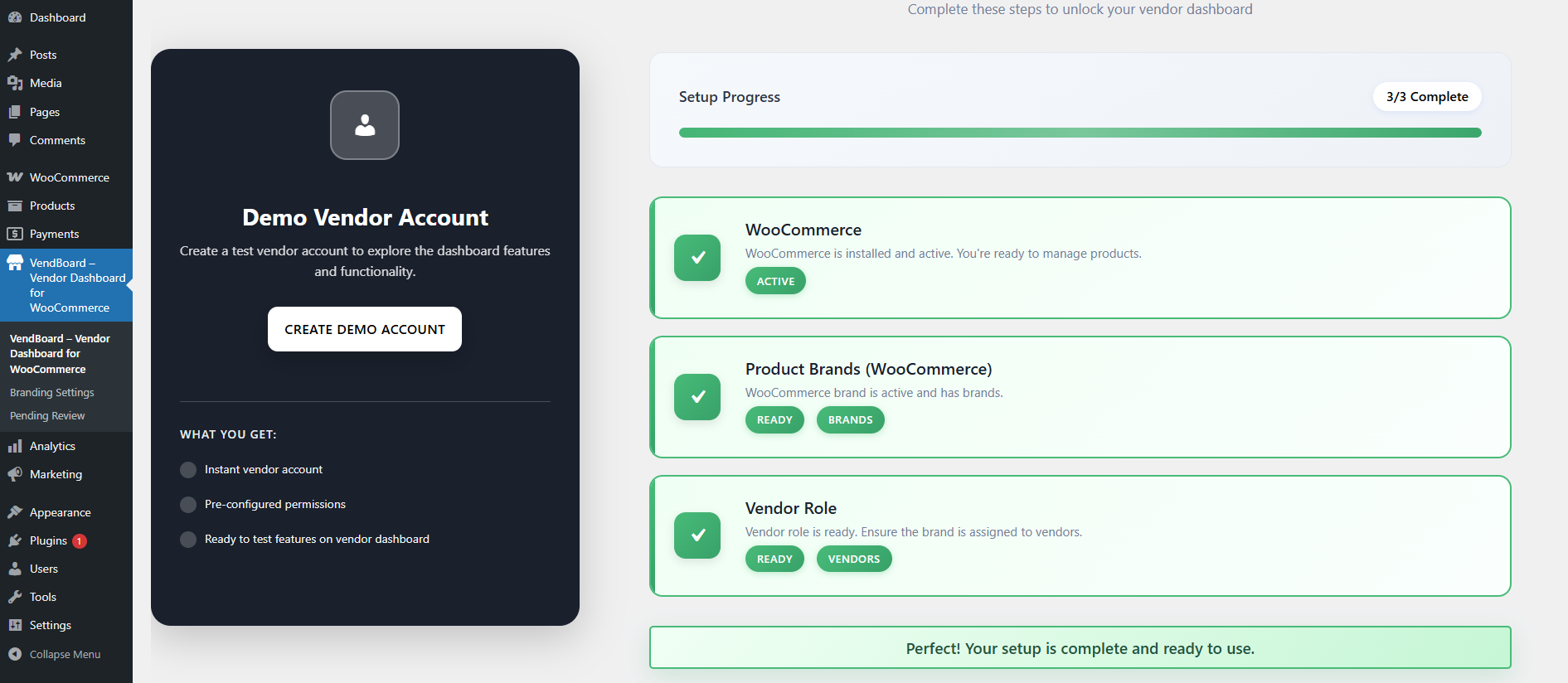Screen dimensions: 1568x683
Task: Click the Posts pushpin icon
Action: point(15,55)
